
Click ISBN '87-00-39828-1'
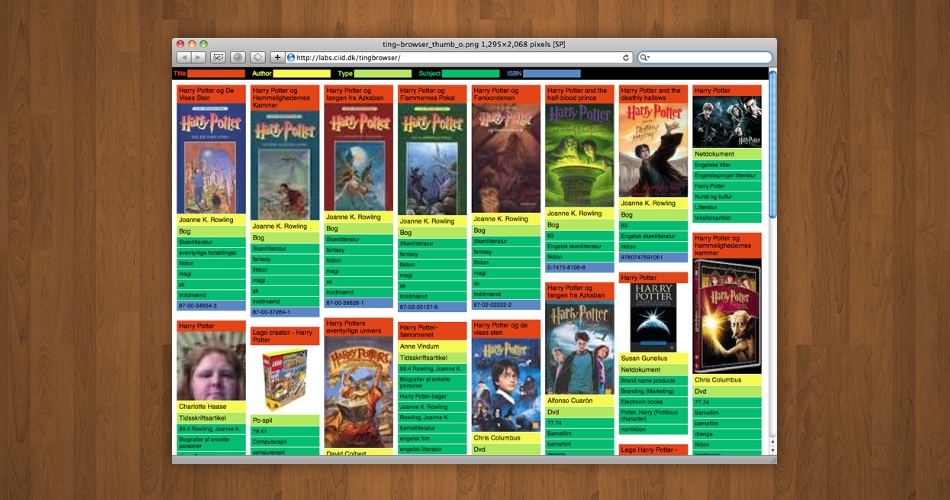[358, 303]
